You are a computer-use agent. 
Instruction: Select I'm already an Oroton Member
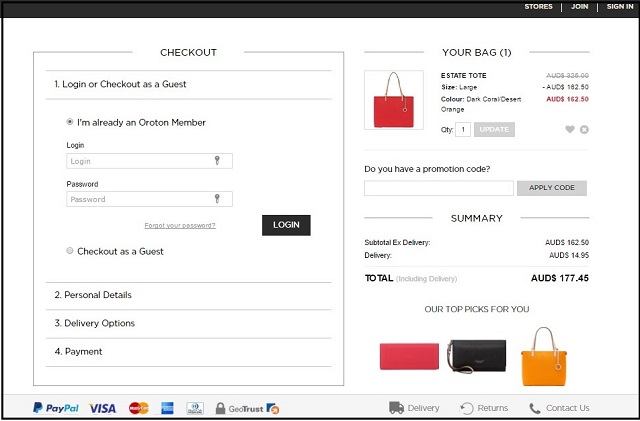[x=70, y=122]
